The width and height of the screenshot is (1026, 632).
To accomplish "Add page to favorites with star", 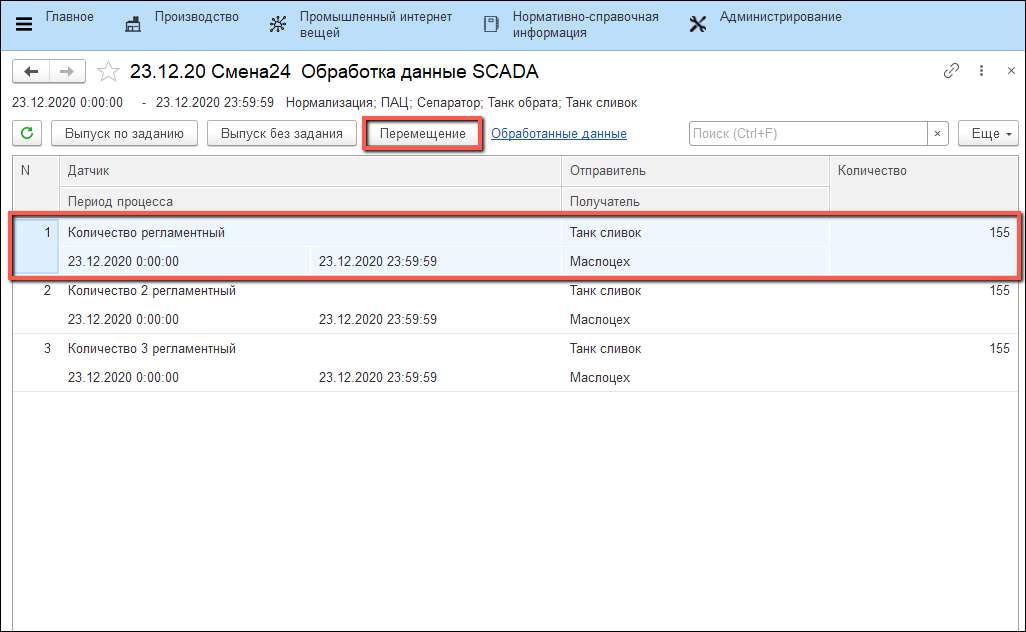I will coord(109,71).
